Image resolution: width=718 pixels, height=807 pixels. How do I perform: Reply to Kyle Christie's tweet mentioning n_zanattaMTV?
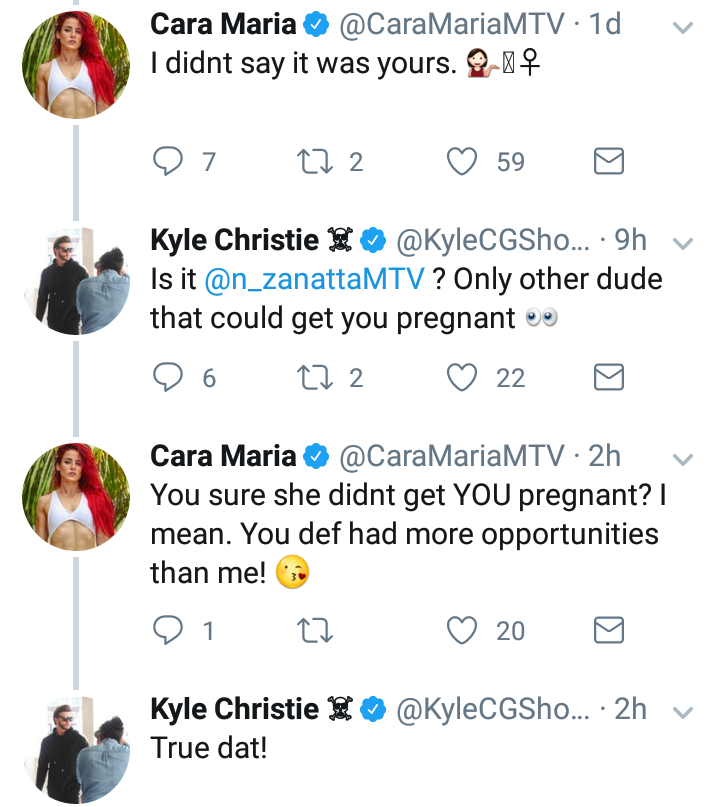click(168, 377)
